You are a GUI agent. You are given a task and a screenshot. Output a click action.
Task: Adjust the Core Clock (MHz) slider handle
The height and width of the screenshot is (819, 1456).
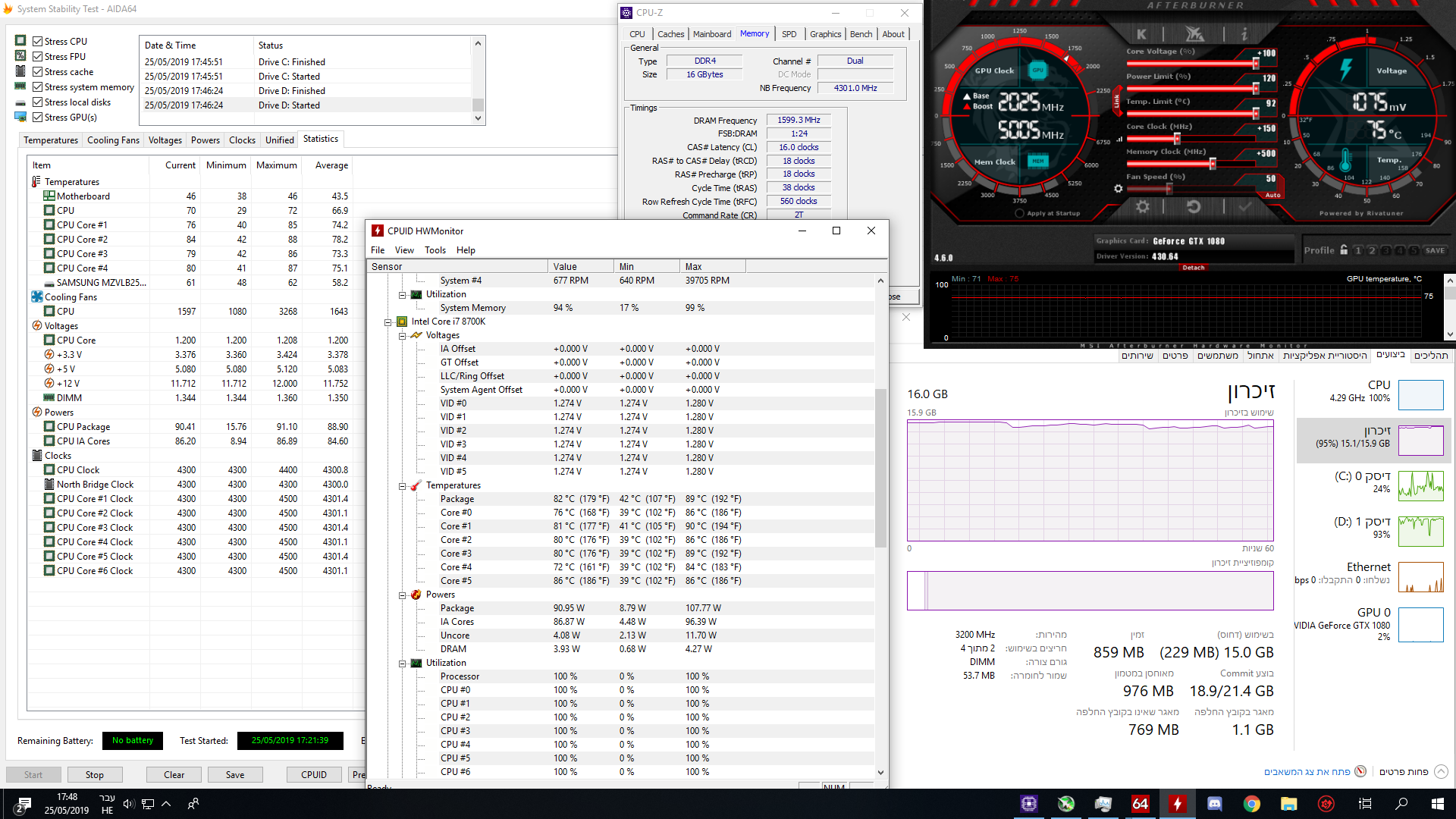[x=1177, y=139]
